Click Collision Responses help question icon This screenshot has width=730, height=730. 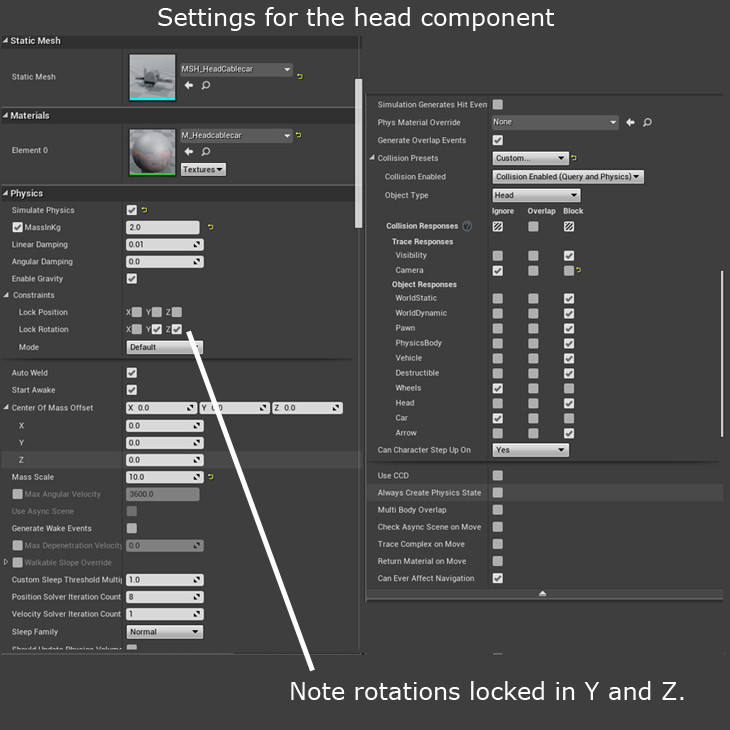coord(467,227)
